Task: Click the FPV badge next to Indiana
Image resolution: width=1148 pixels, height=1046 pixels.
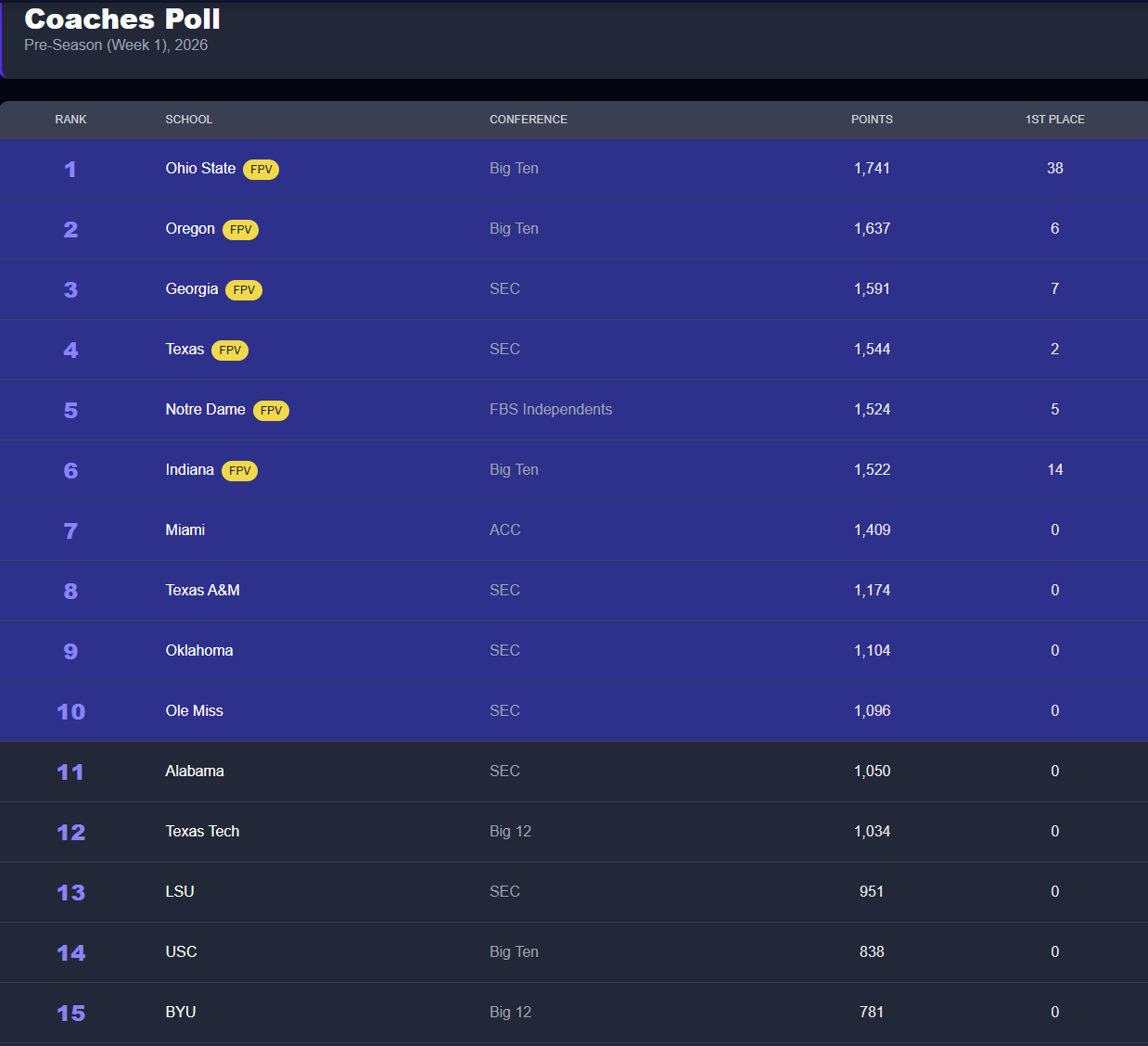Action: (x=239, y=471)
